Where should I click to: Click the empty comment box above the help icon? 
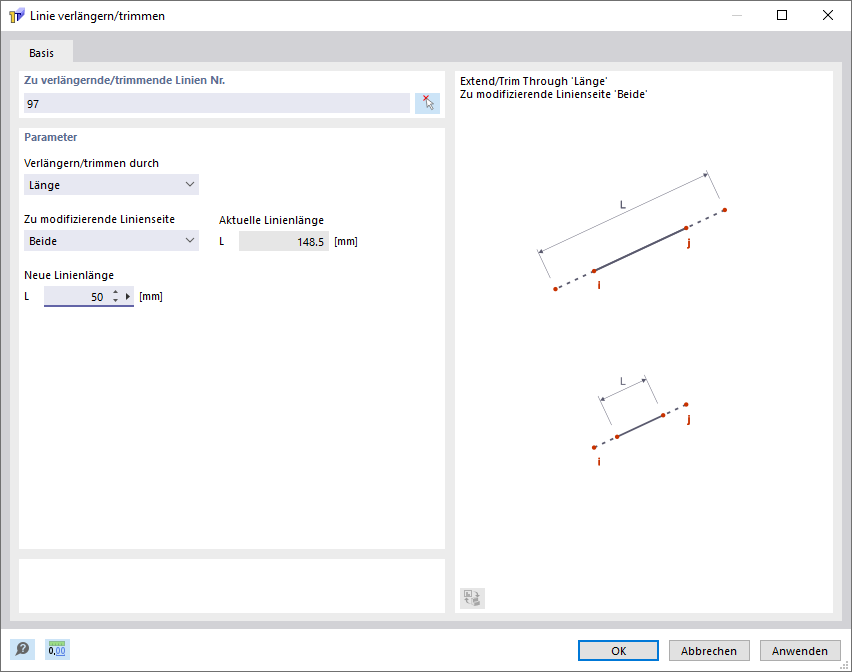pyautogui.click(x=232, y=586)
